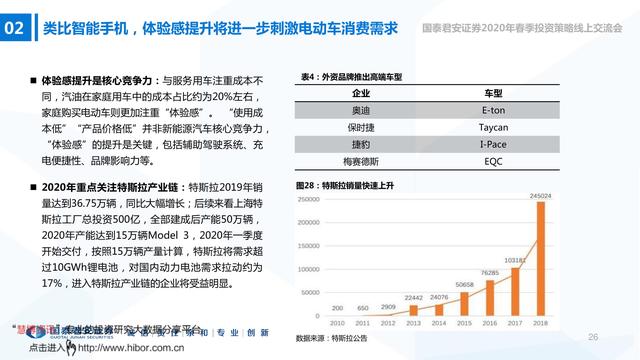The width and height of the screenshot is (640, 360).
Task: Click the 体验感提升是核心竞争力 bullet heading
Action: pos(97,80)
